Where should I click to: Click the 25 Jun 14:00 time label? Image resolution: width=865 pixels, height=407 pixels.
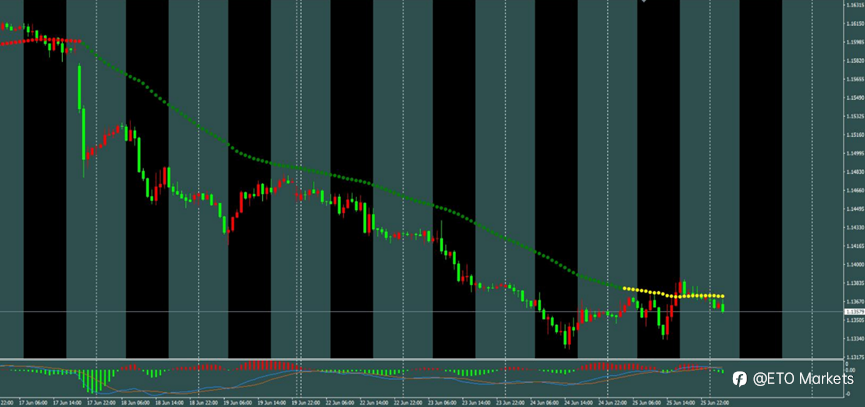(680, 403)
